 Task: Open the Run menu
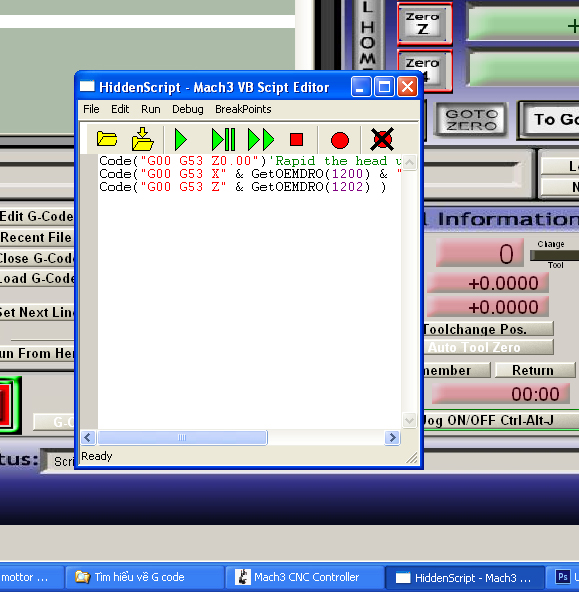tap(151, 109)
